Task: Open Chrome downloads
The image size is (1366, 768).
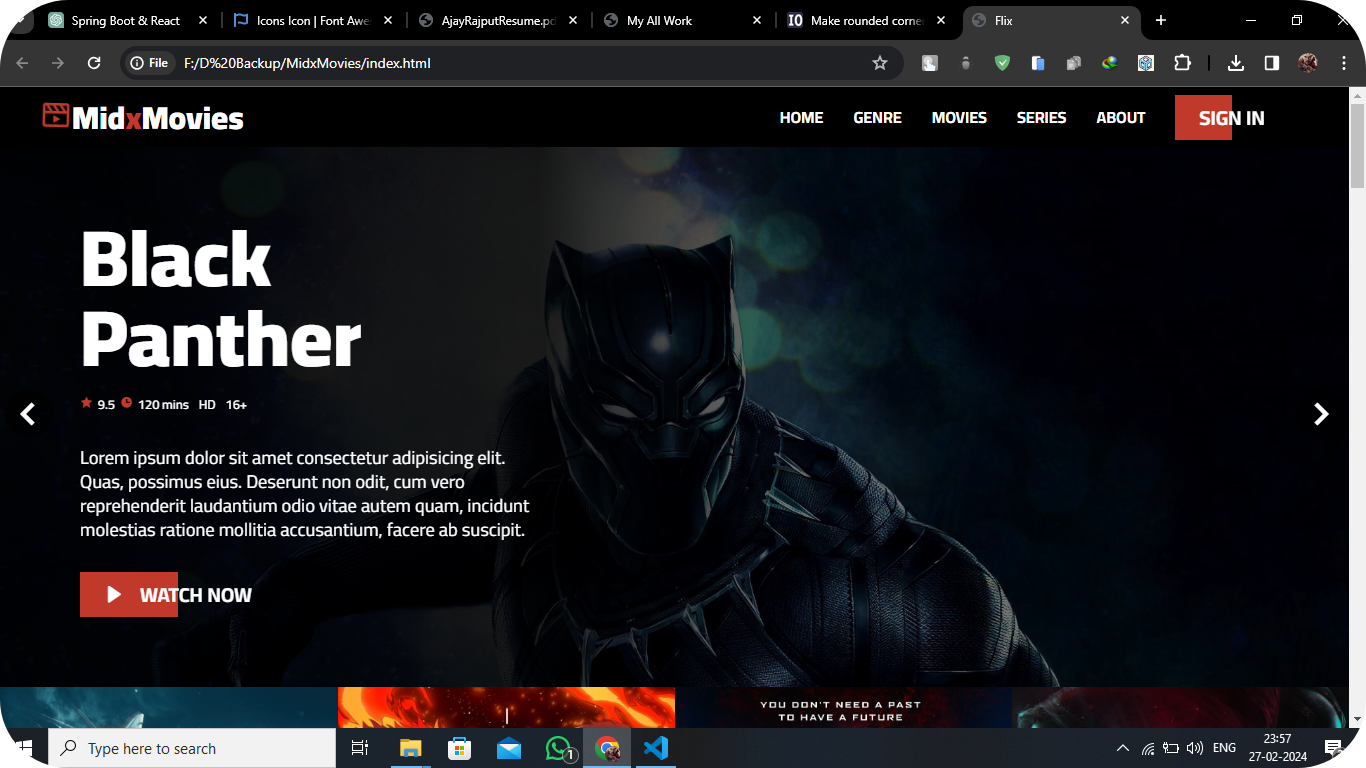Action: tap(1236, 63)
